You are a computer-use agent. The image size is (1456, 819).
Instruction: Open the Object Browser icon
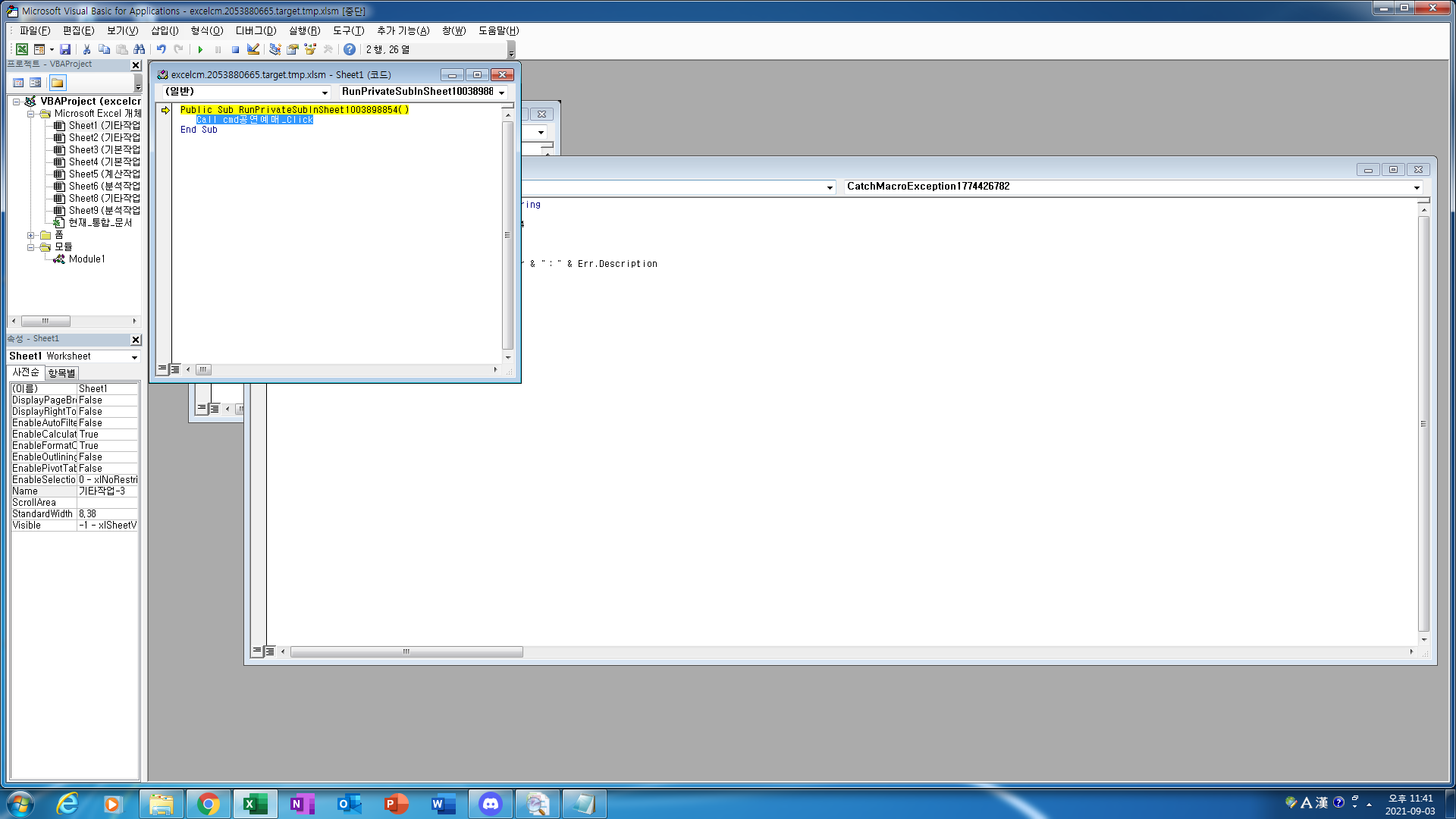(x=310, y=49)
